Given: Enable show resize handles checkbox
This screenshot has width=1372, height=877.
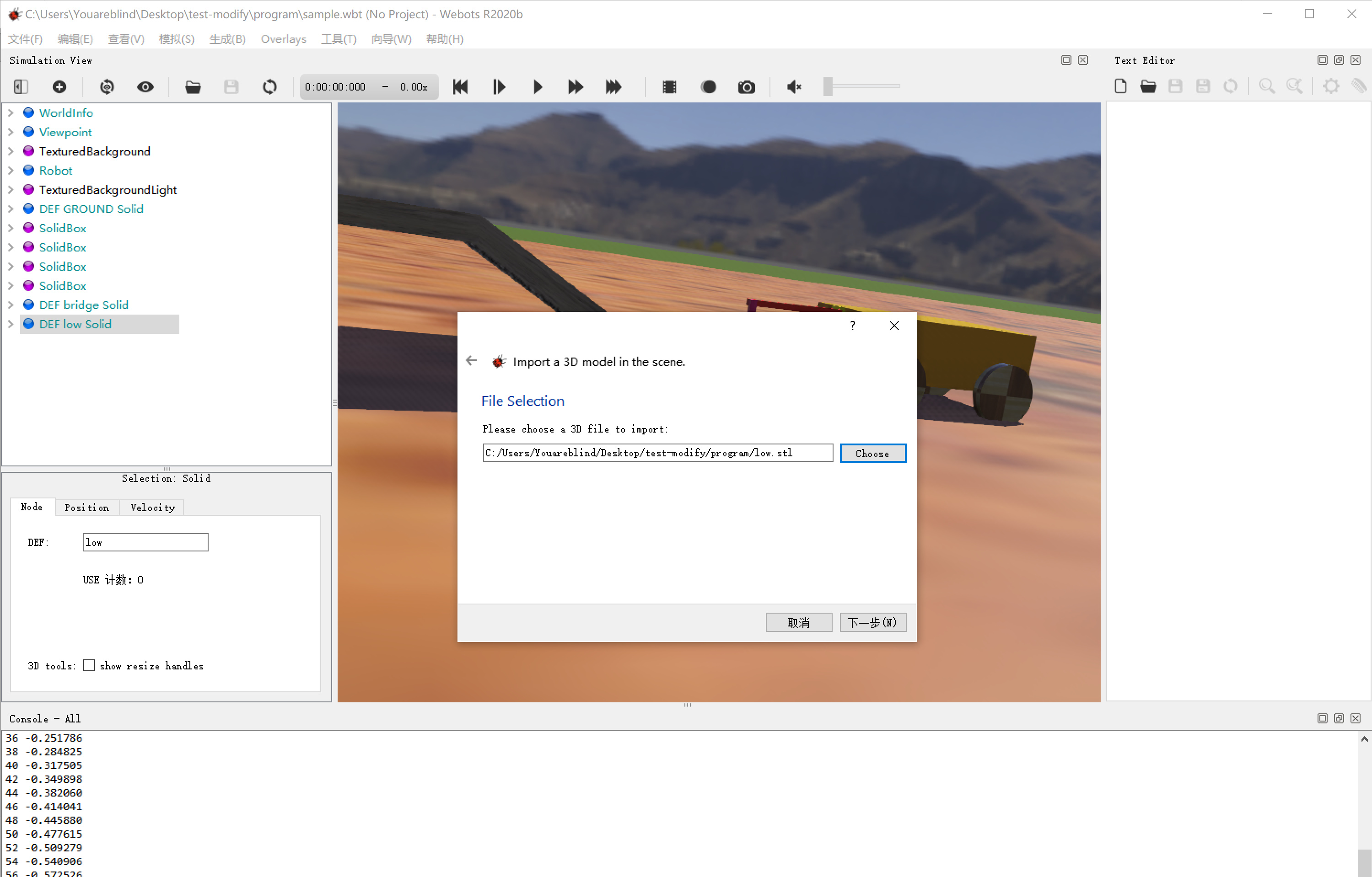Looking at the screenshot, I should (x=89, y=665).
